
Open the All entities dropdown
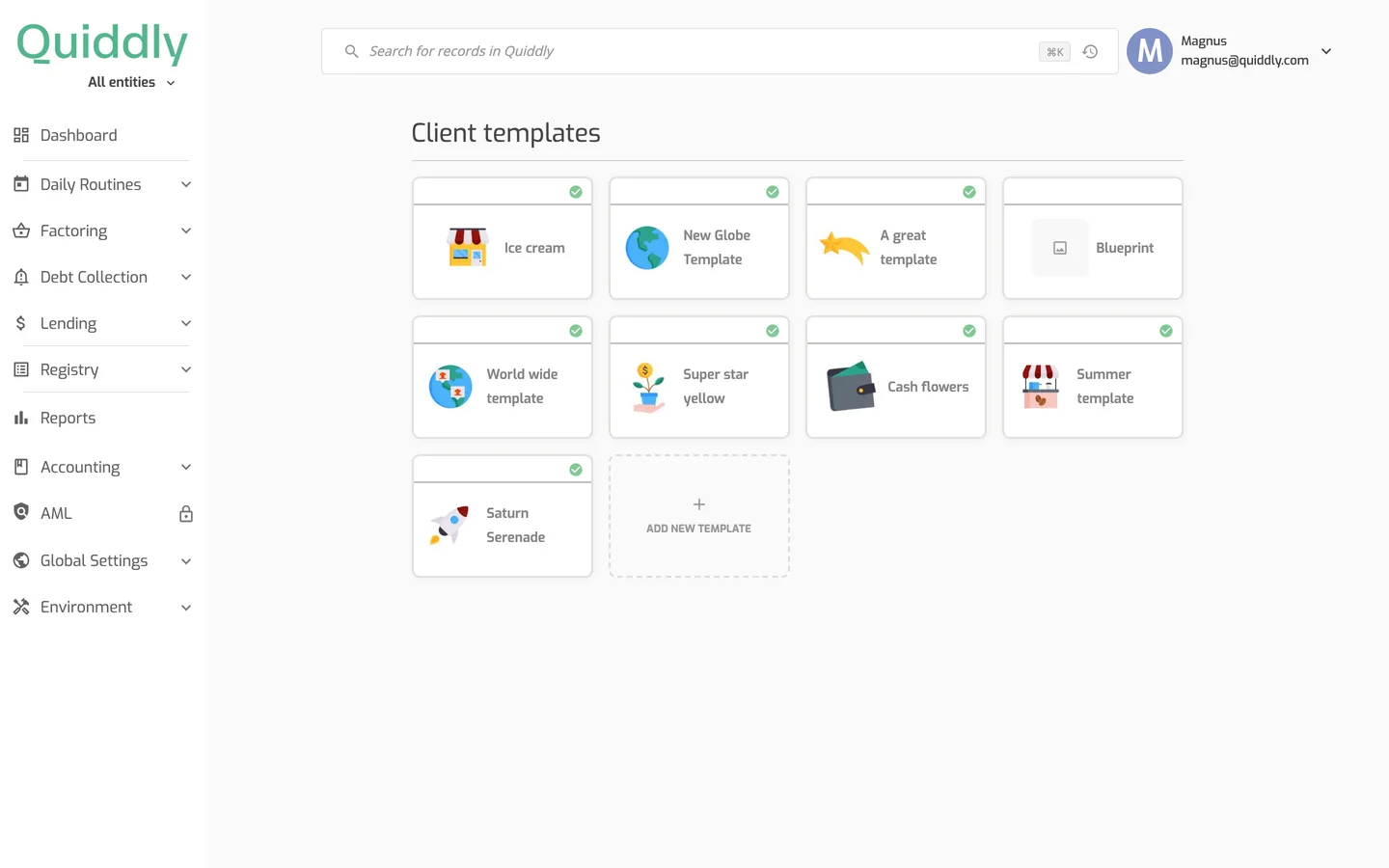pyautogui.click(x=131, y=82)
